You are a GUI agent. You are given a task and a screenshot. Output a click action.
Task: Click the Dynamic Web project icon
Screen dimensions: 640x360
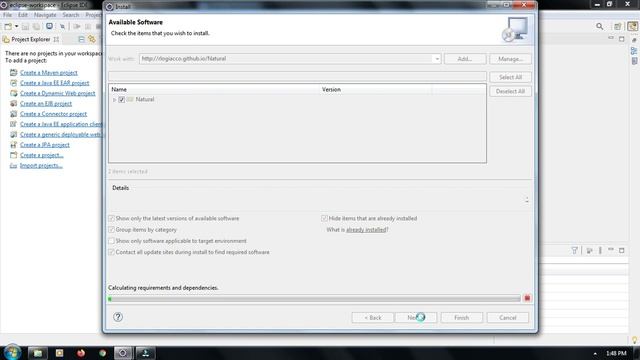pyautogui.click(x=13, y=93)
